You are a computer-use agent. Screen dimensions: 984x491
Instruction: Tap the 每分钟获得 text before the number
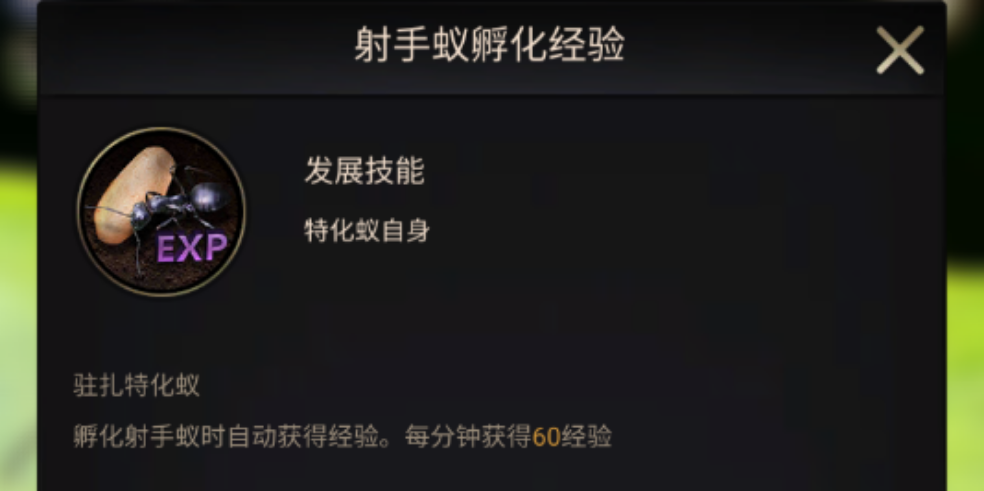coord(468,437)
